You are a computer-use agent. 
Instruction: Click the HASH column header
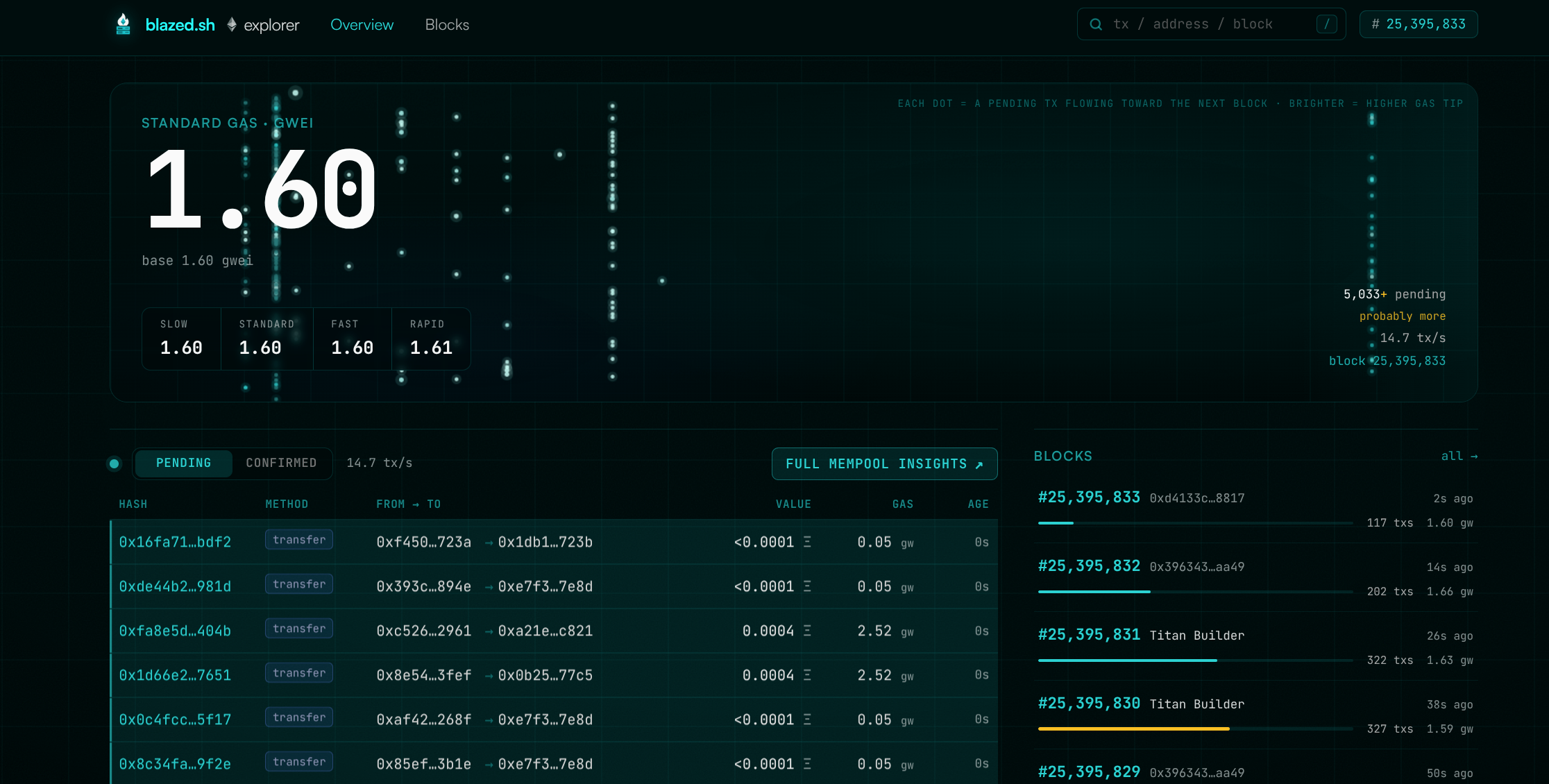pos(133,504)
